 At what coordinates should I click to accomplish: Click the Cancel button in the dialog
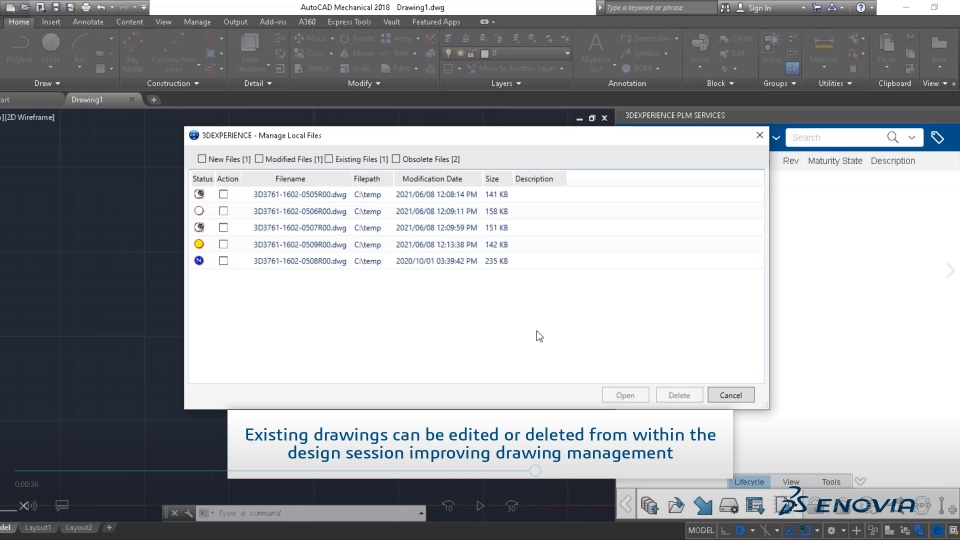[730, 395]
